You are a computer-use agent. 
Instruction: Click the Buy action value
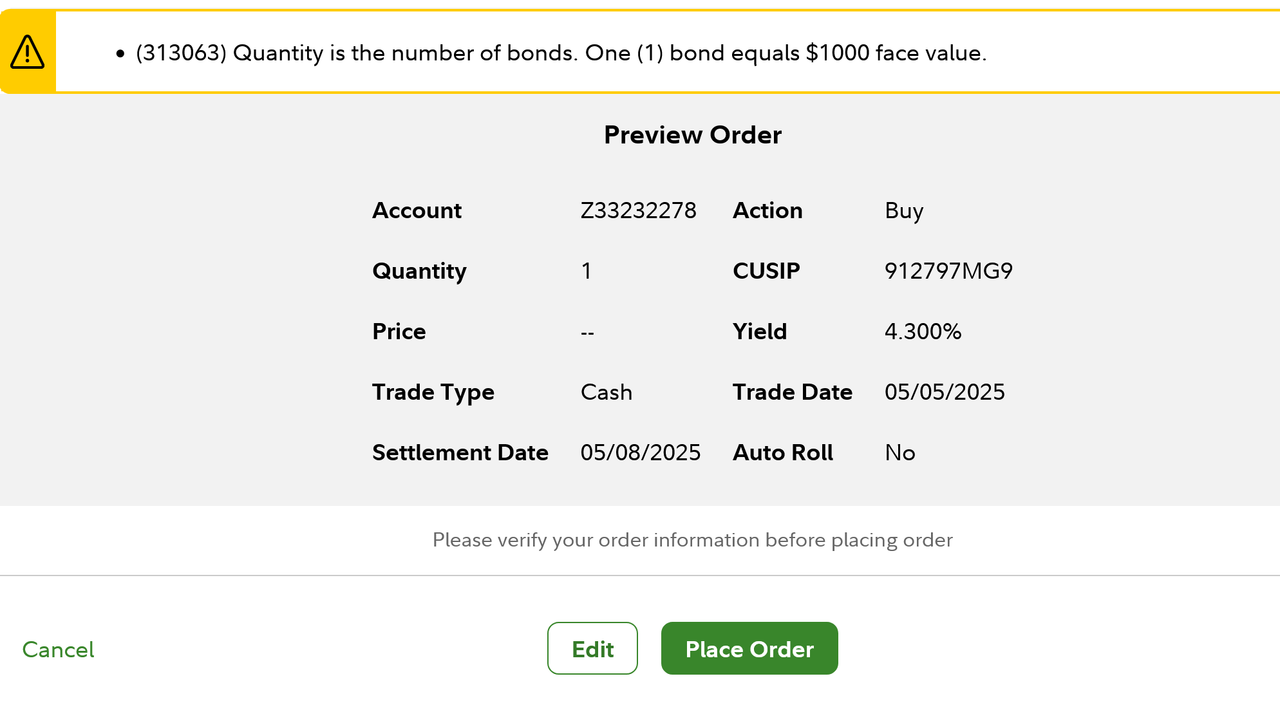point(904,211)
